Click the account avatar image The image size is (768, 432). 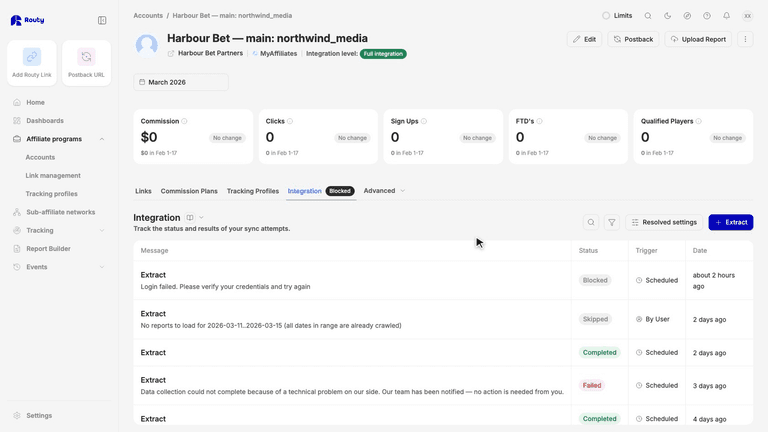tap(146, 45)
